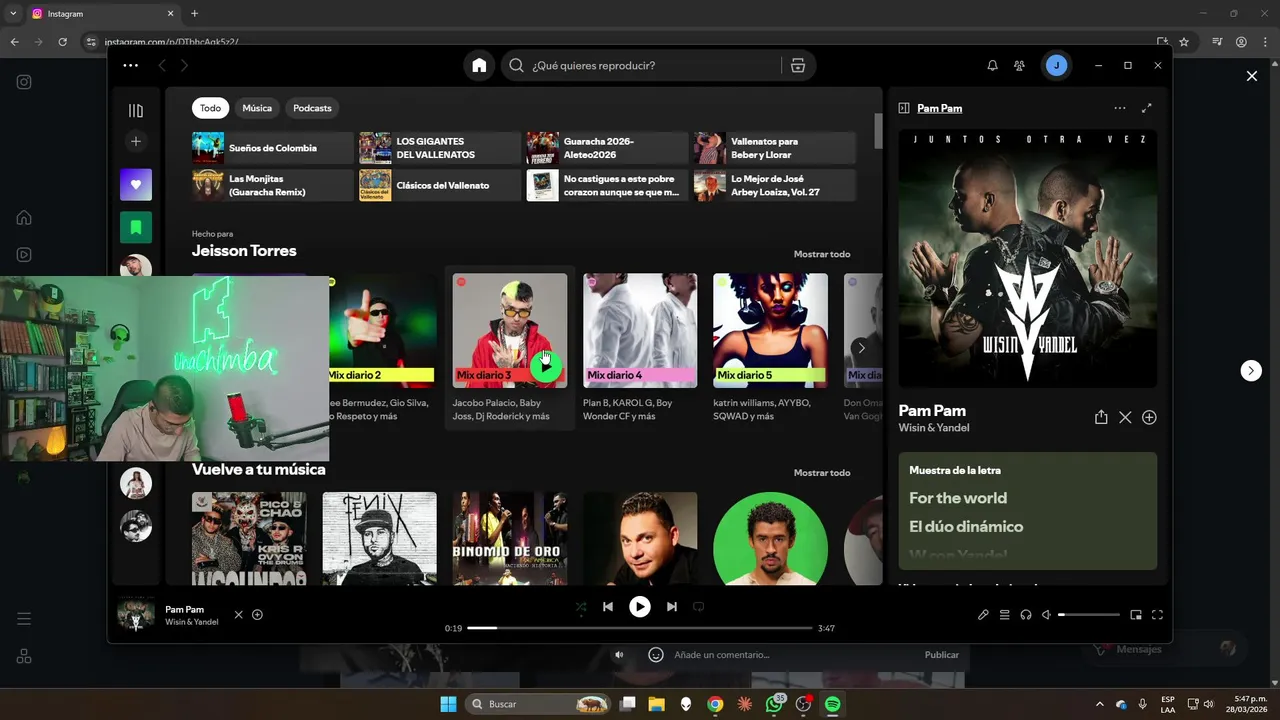
Task: Seek in the song progress bar
Action: coord(640,628)
